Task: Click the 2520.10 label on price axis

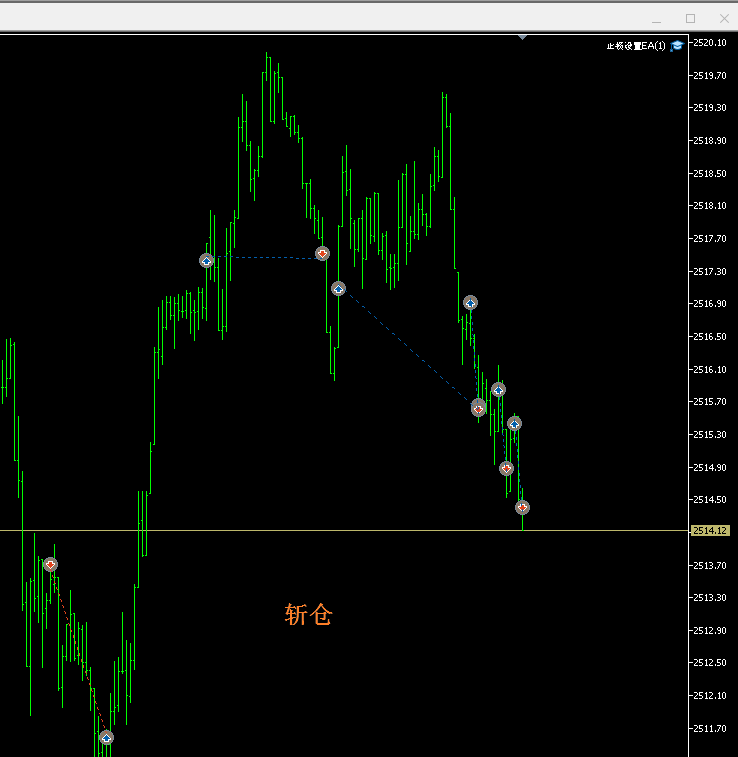Action: [710, 42]
